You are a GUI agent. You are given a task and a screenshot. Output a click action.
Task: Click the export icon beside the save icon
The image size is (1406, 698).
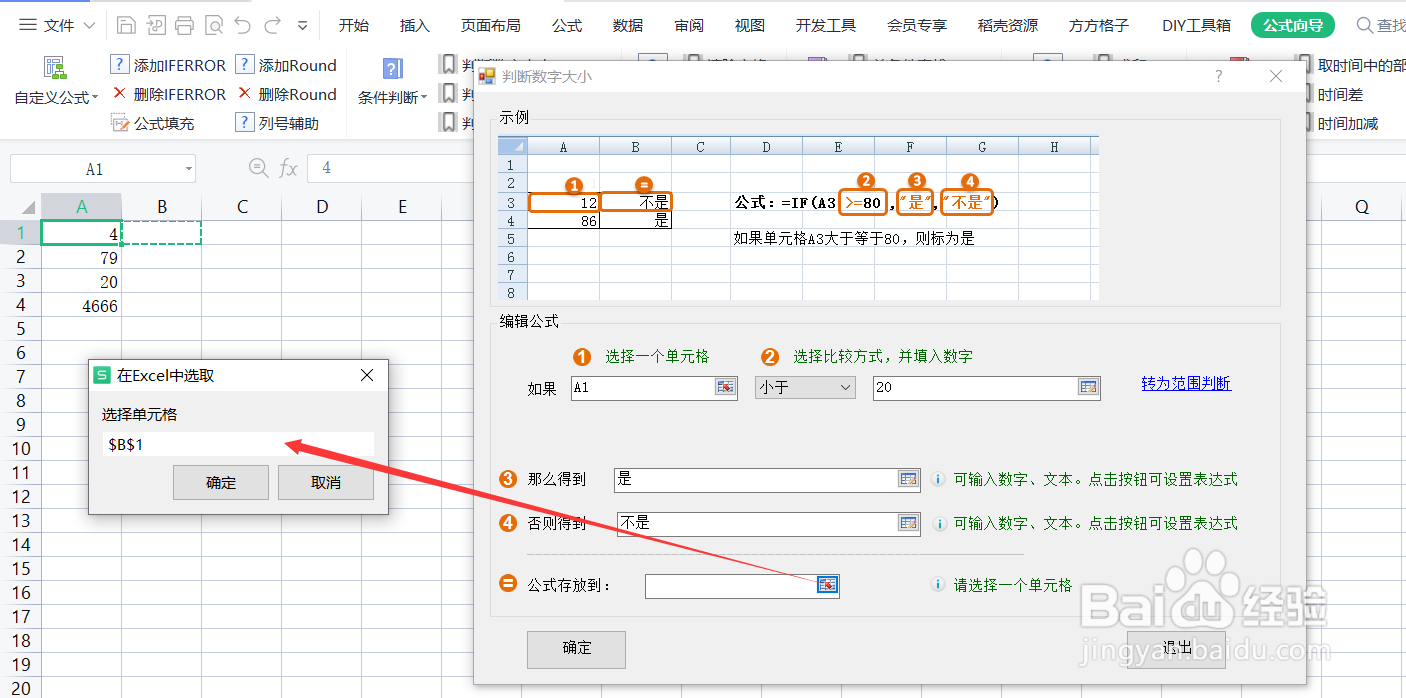pyautogui.click(x=155, y=25)
